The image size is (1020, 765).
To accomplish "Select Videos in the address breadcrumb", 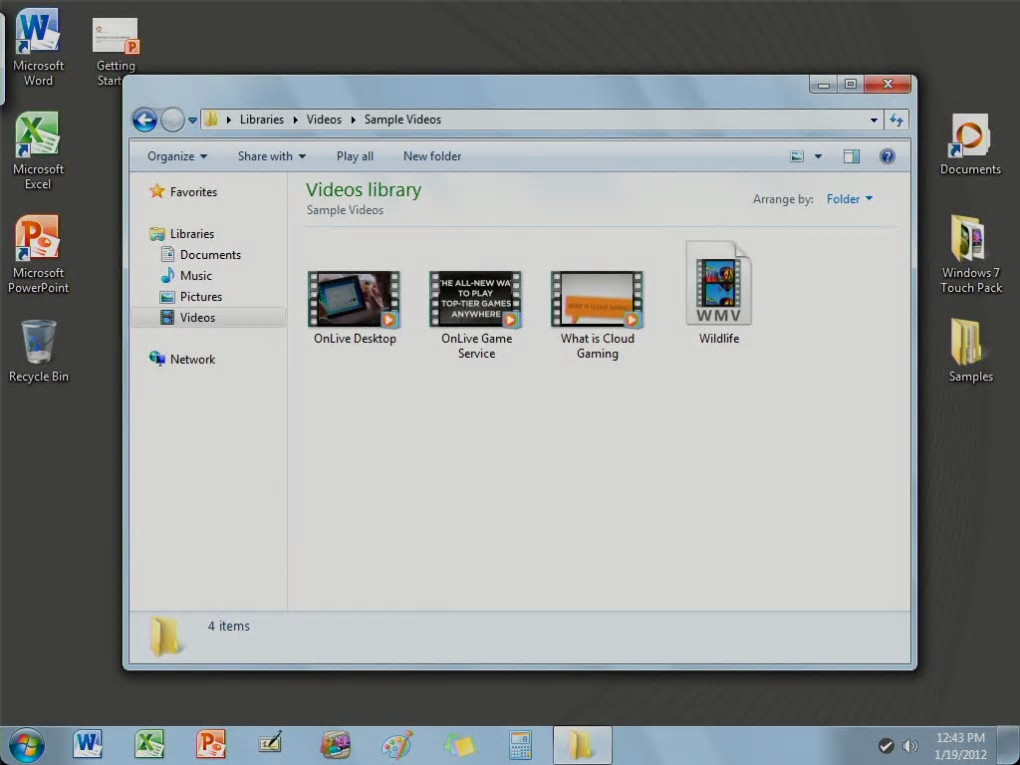I will [324, 120].
